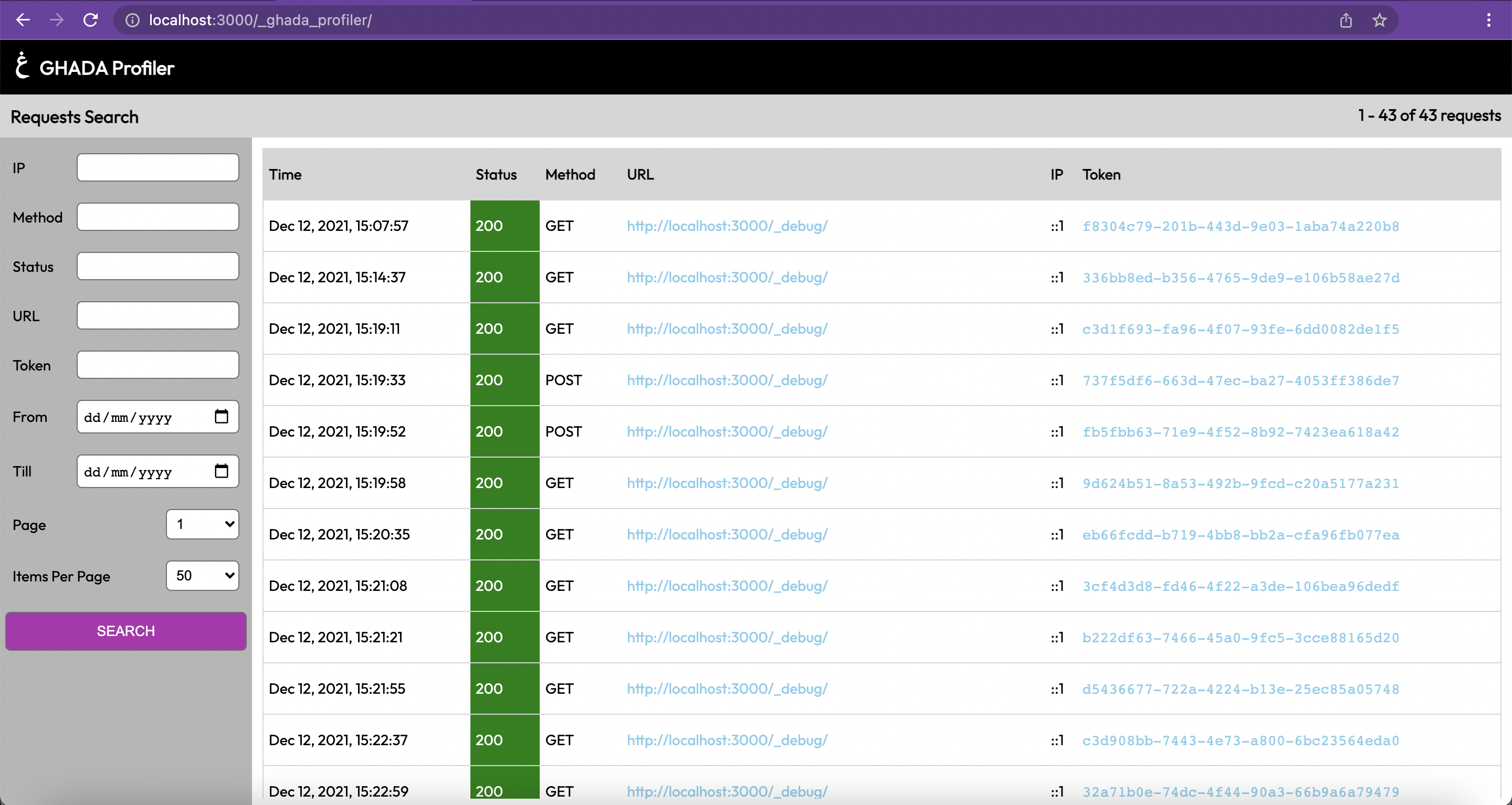Click the Status filter text box

[x=158, y=267]
